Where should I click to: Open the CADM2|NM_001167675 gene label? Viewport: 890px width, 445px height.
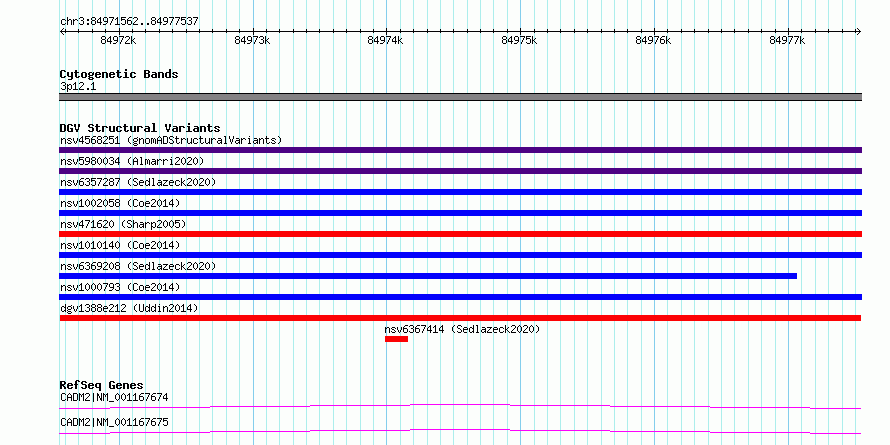[114, 422]
